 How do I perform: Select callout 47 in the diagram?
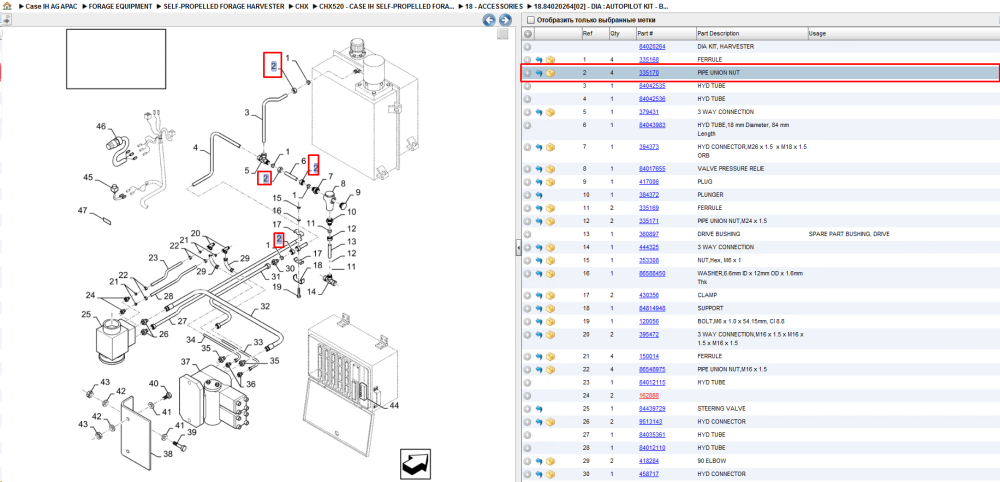click(83, 210)
